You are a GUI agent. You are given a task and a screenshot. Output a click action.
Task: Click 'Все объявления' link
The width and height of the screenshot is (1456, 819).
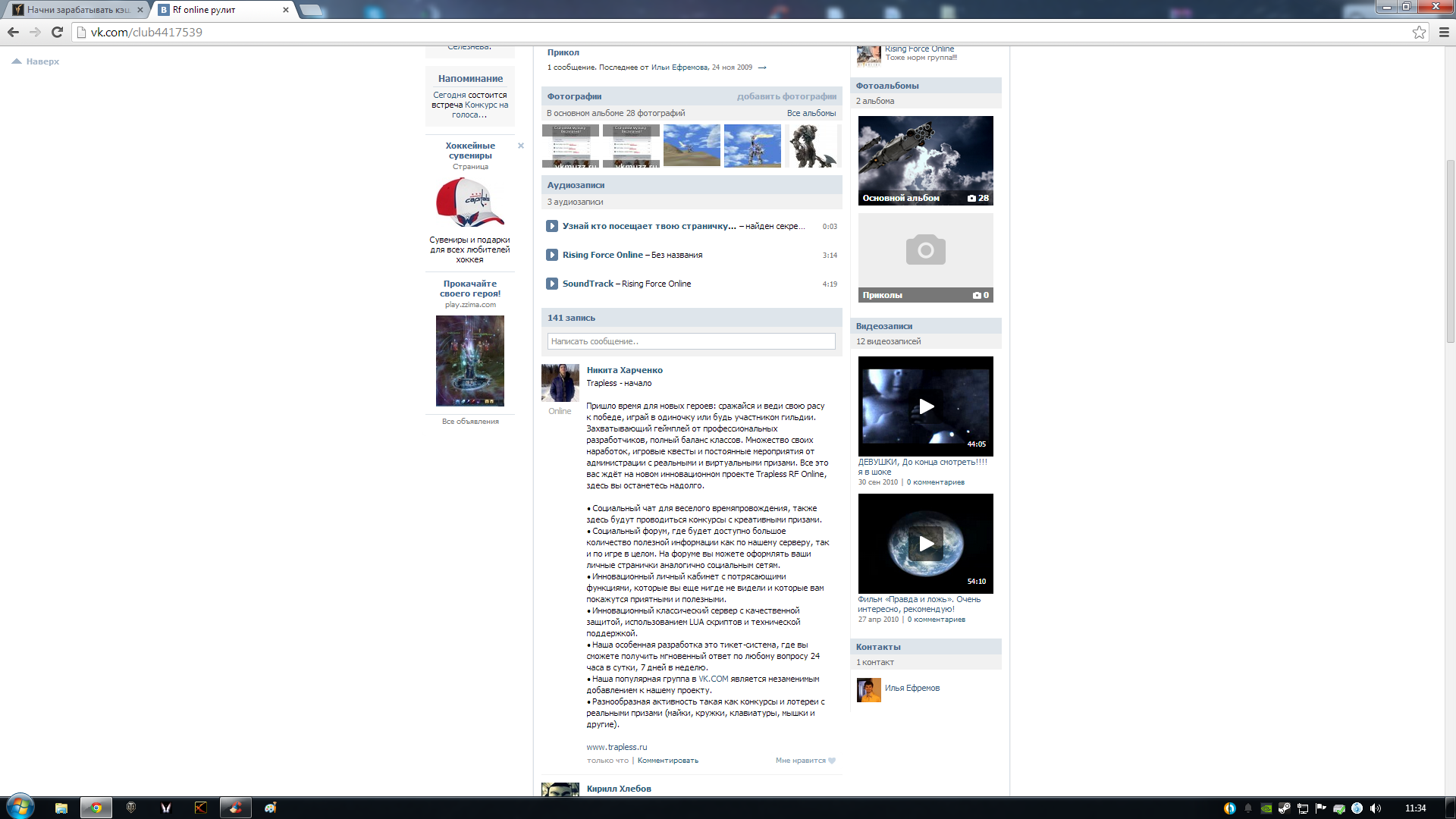click(470, 422)
